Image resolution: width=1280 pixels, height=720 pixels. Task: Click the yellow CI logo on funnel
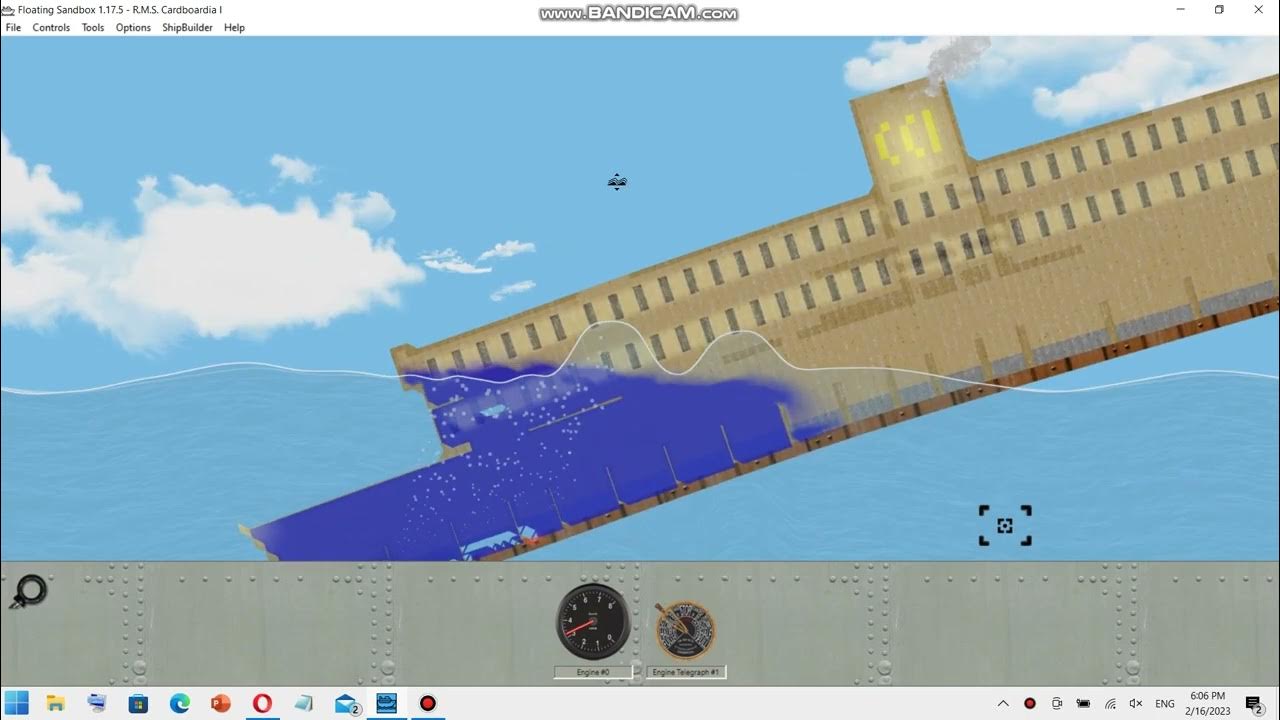click(908, 137)
